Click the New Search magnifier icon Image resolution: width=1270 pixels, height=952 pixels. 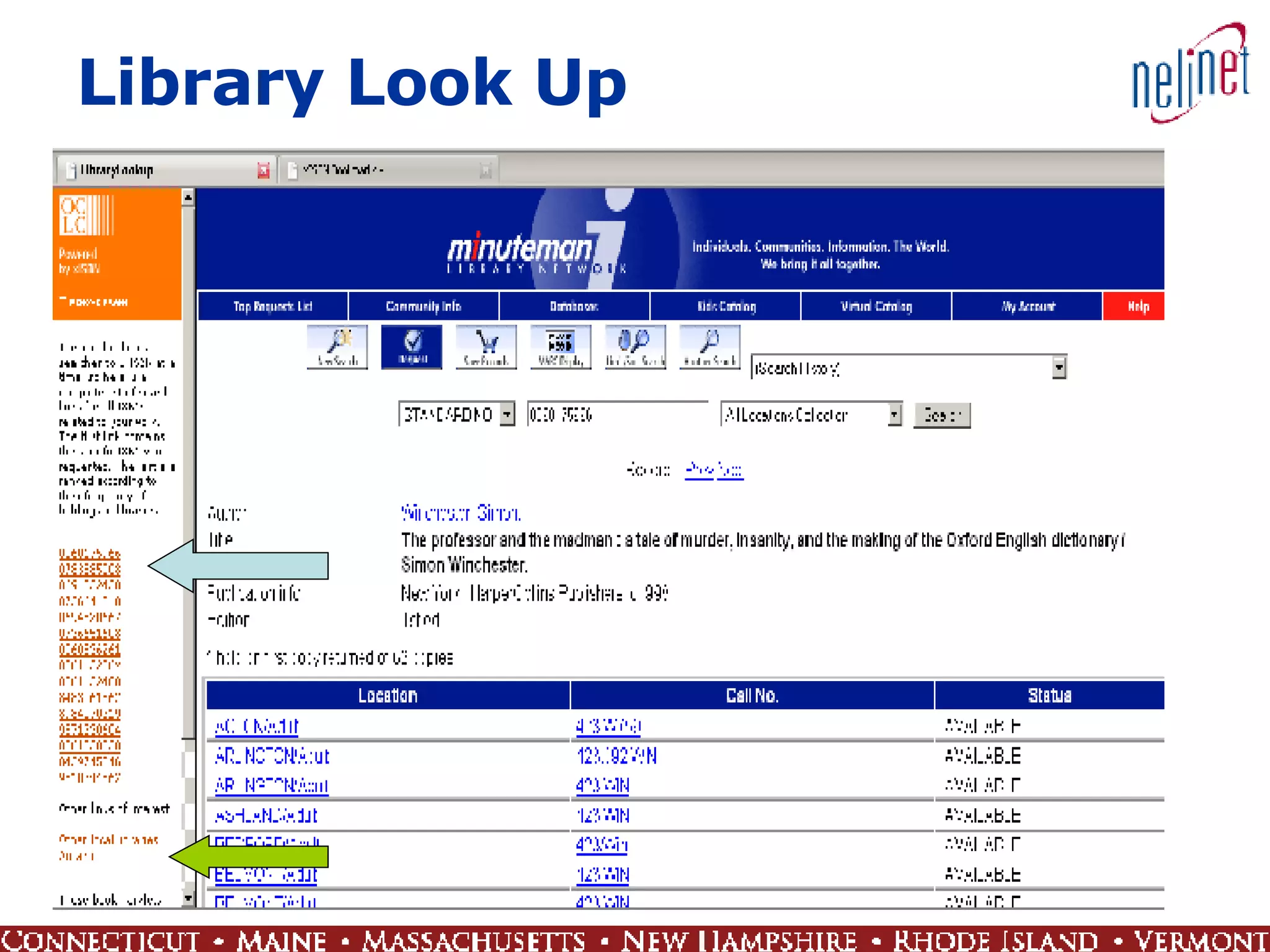pos(337,346)
